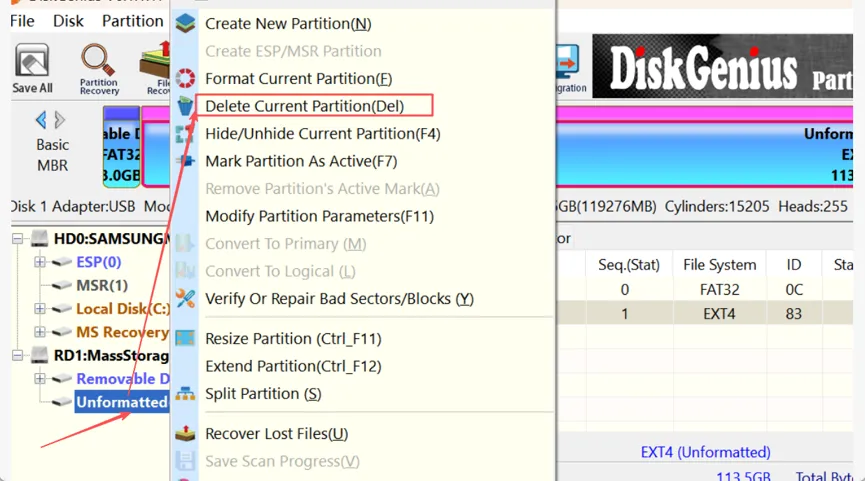Open the Partition Recovery tool
The image size is (865, 481).
tap(99, 70)
